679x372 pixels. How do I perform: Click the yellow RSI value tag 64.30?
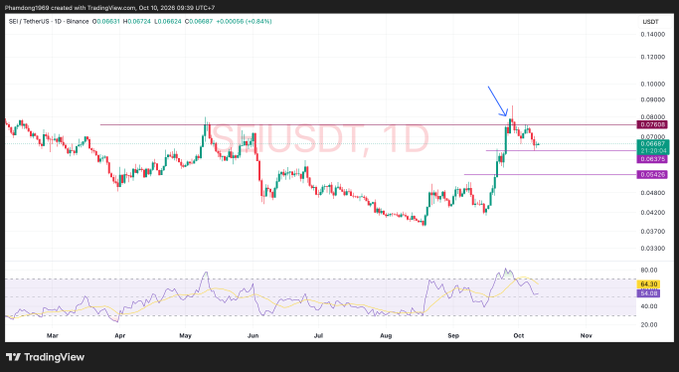pos(648,285)
